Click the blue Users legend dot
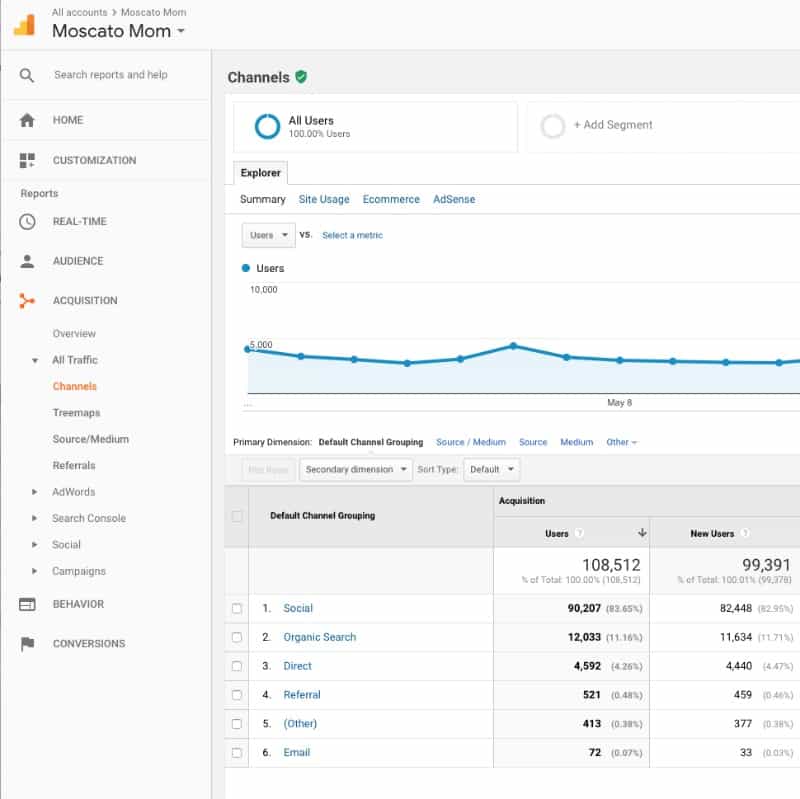The height and width of the screenshot is (799, 800). click(x=245, y=268)
